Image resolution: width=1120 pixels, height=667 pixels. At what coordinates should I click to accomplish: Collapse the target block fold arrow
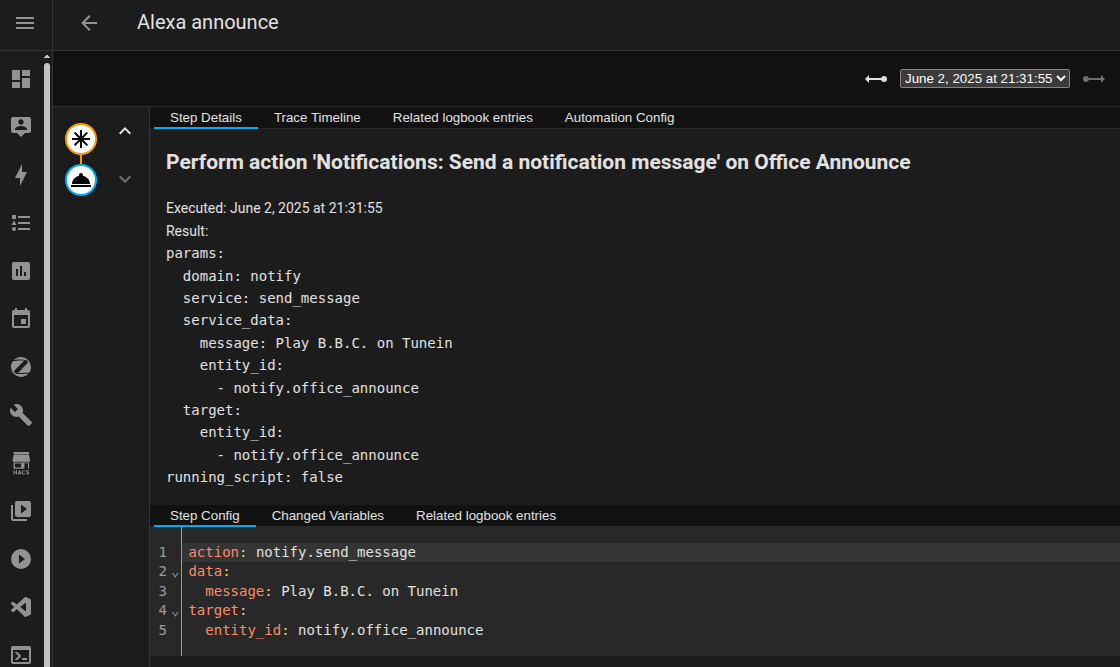click(x=175, y=611)
